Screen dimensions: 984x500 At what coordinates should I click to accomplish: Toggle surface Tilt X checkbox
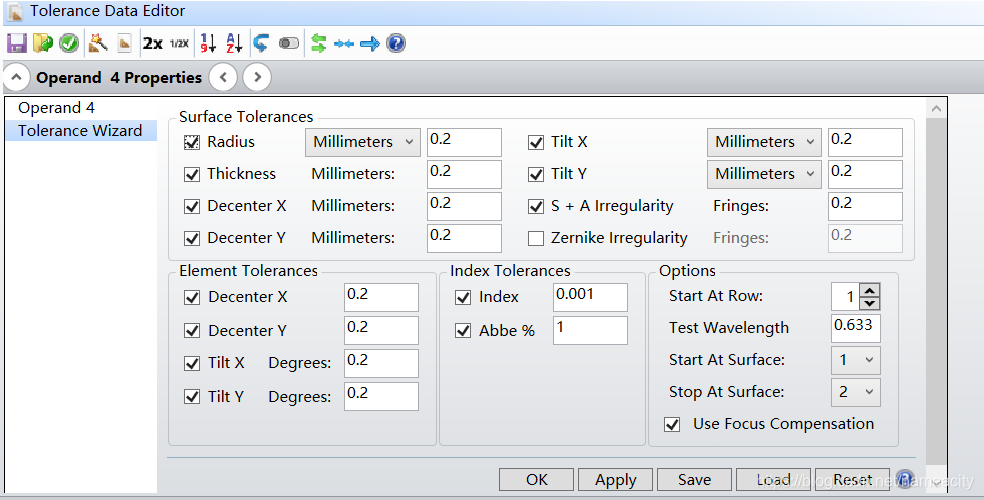tap(536, 142)
